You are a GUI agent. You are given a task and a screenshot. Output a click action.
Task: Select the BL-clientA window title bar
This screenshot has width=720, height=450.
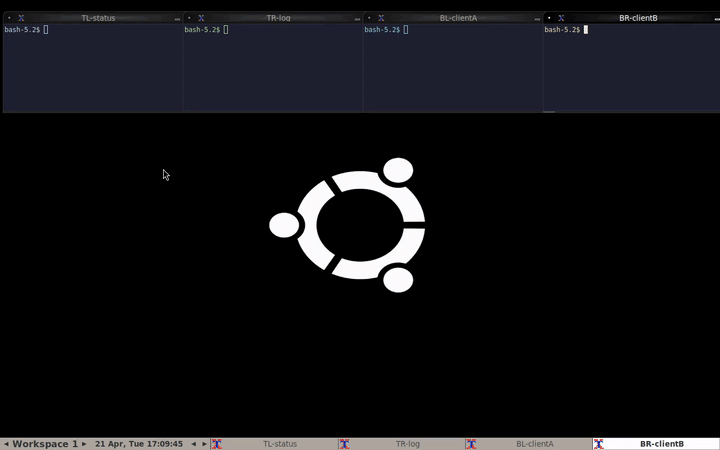pyautogui.click(x=458, y=18)
